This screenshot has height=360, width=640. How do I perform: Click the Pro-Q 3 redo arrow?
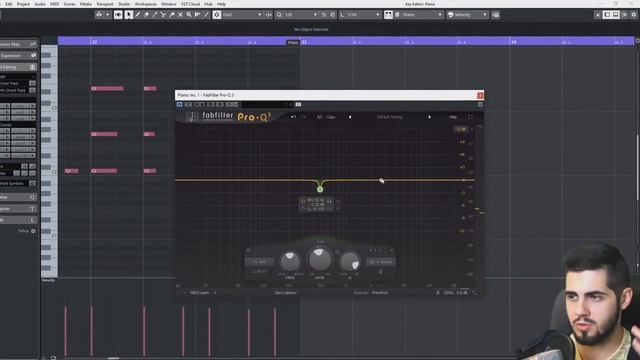tap(303, 117)
